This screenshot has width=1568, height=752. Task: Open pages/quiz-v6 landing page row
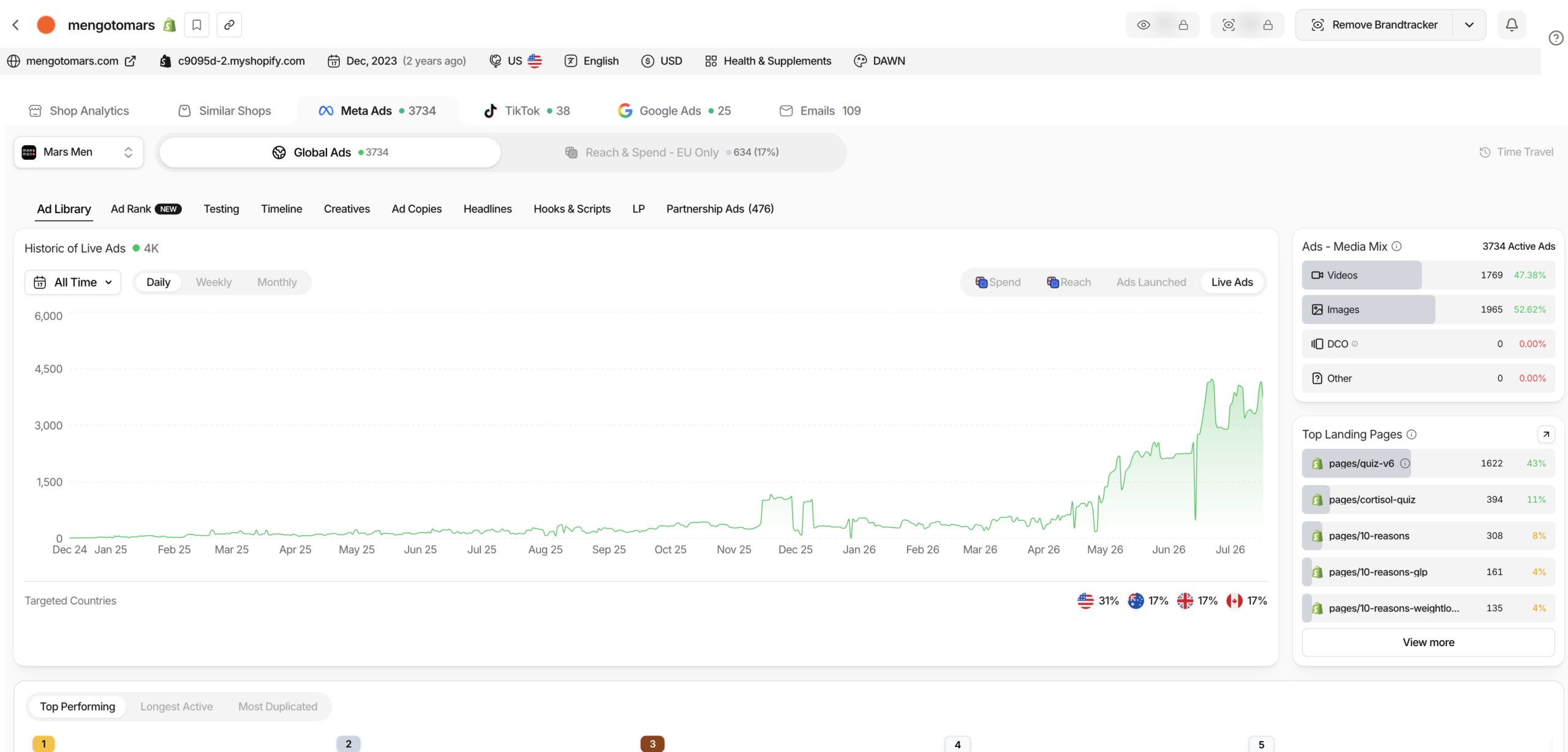coord(1428,464)
